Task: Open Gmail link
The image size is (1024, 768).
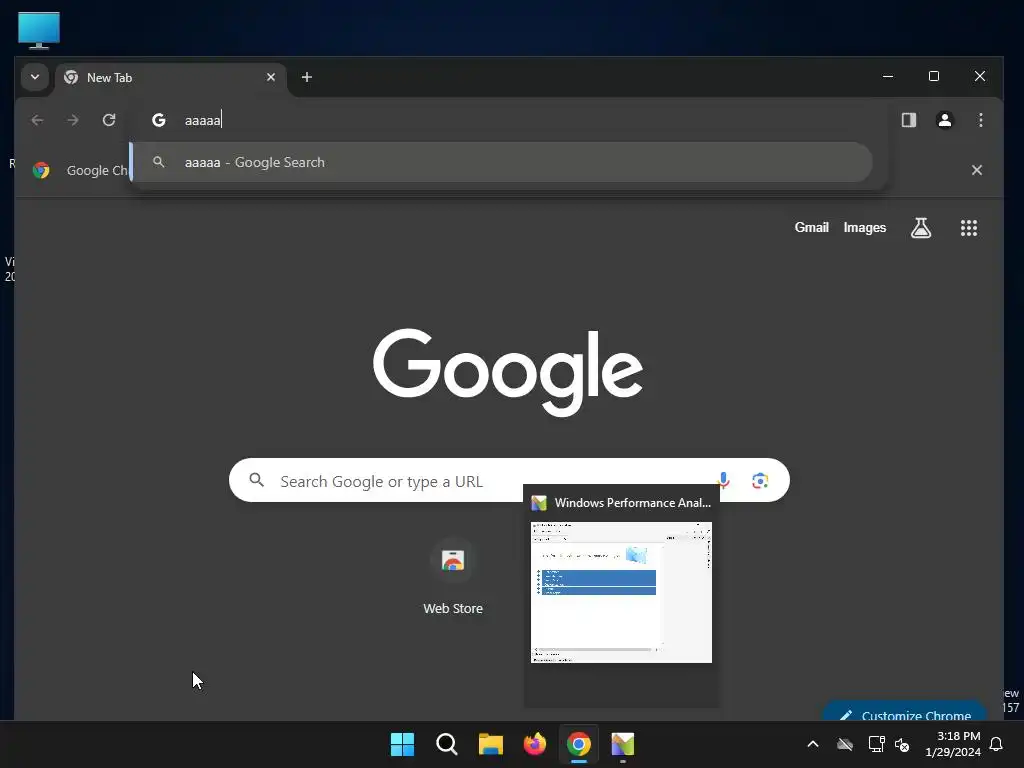Action: [x=811, y=227]
